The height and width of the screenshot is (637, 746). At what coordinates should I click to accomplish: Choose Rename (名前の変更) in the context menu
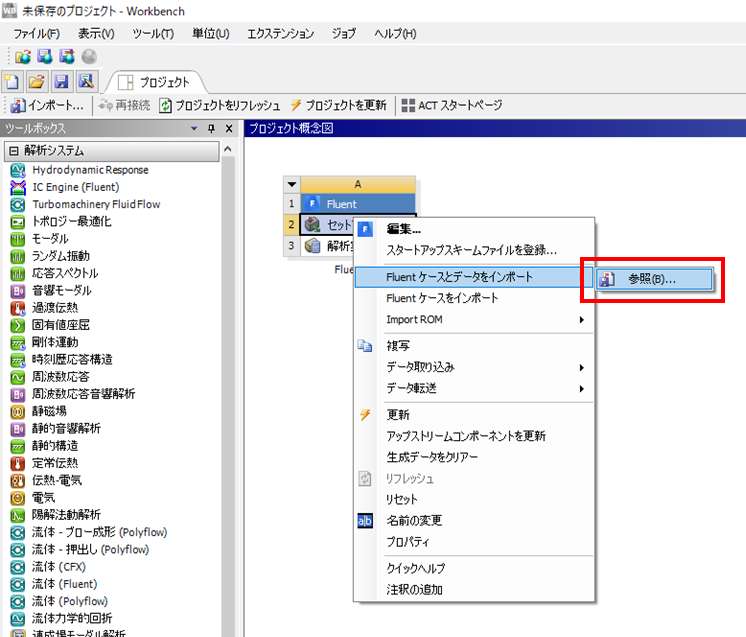pyautogui.click(x=474, y=520)
